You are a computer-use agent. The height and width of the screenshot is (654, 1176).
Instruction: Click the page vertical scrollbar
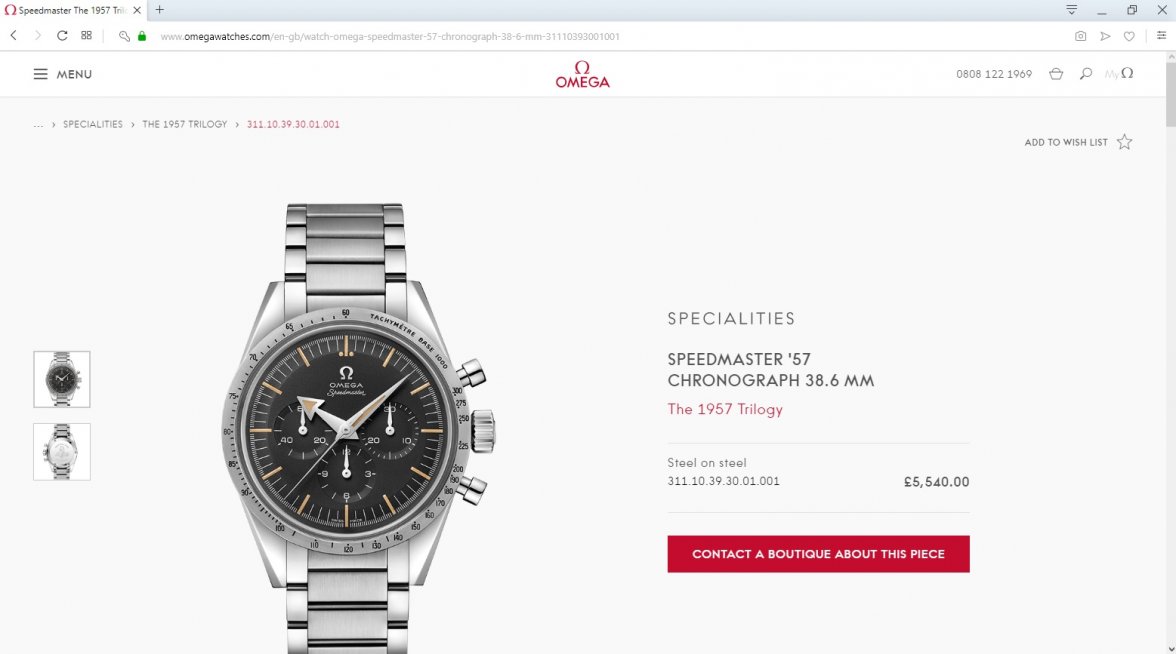coord(1171,352)
